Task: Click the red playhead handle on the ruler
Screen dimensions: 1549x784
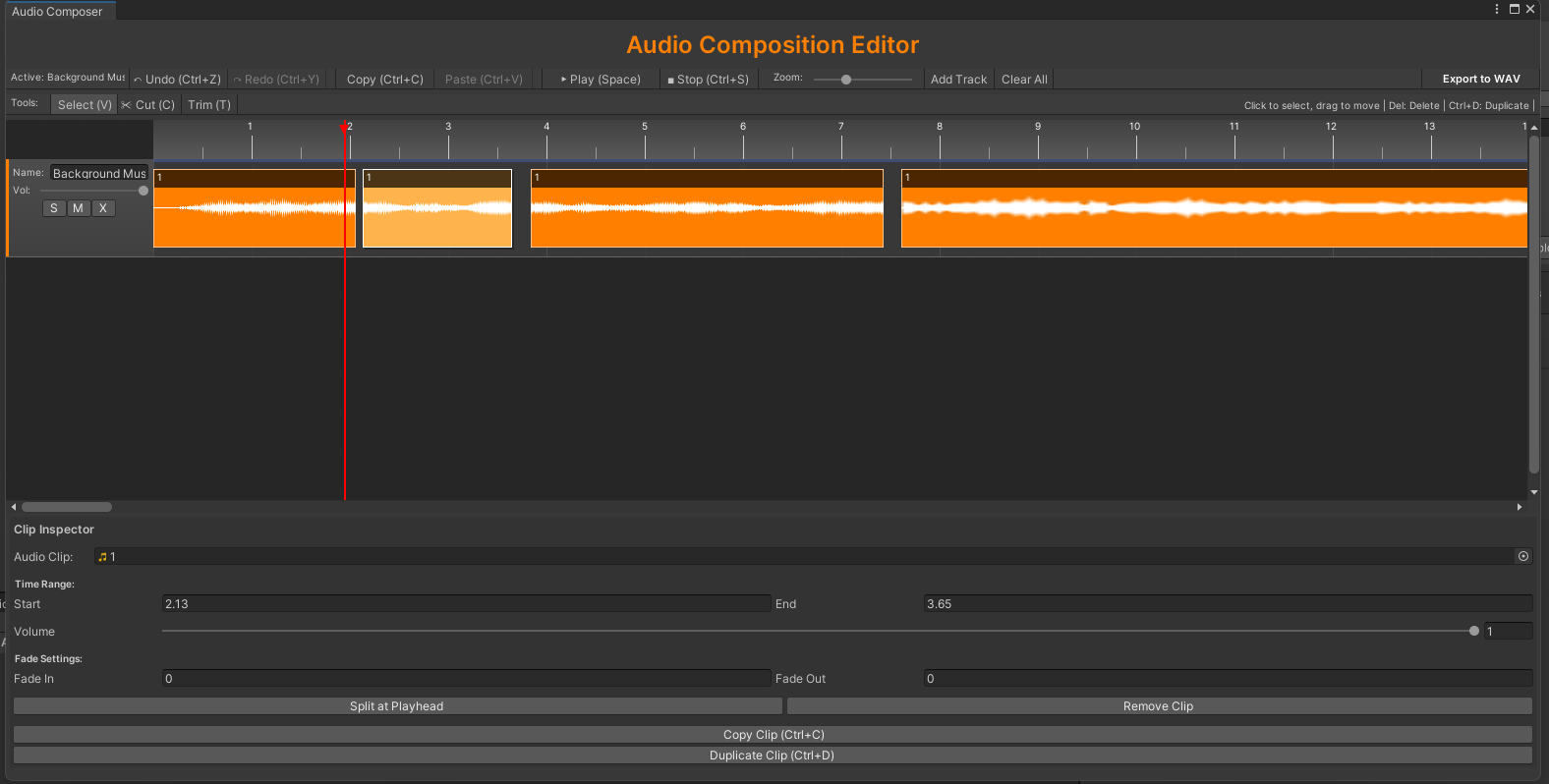Action: coord(344,128)
